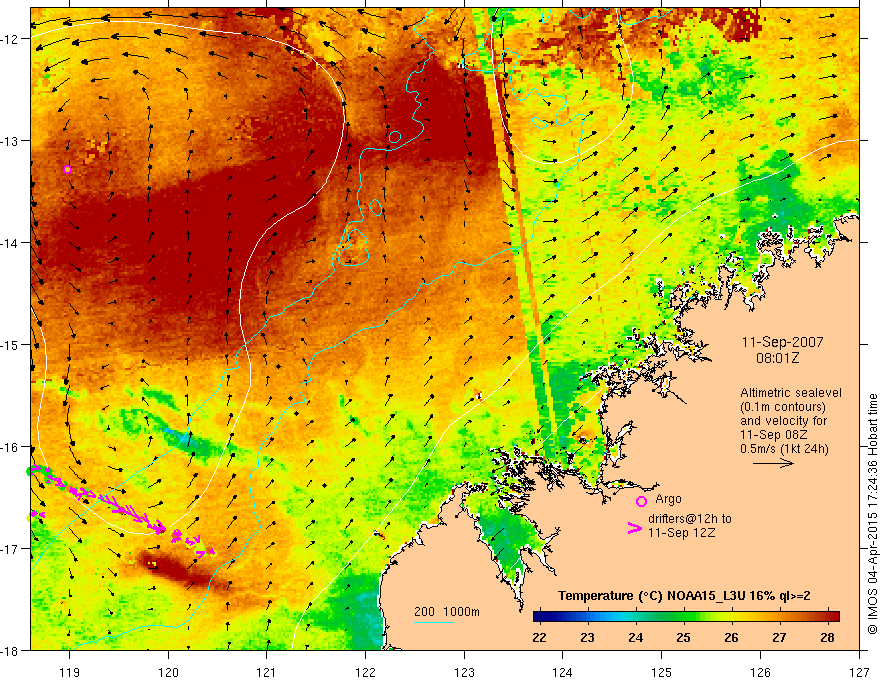Viewport: 880px width, 680px height.
Task: Click the '(0.1m contours)' text
Action: coord(782,407)
